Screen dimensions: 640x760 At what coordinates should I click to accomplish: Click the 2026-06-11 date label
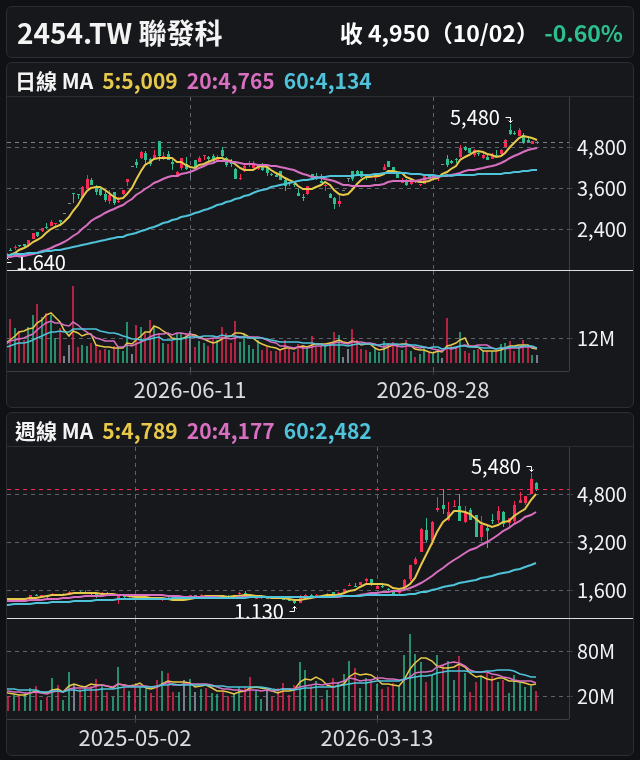click(190, 391)
